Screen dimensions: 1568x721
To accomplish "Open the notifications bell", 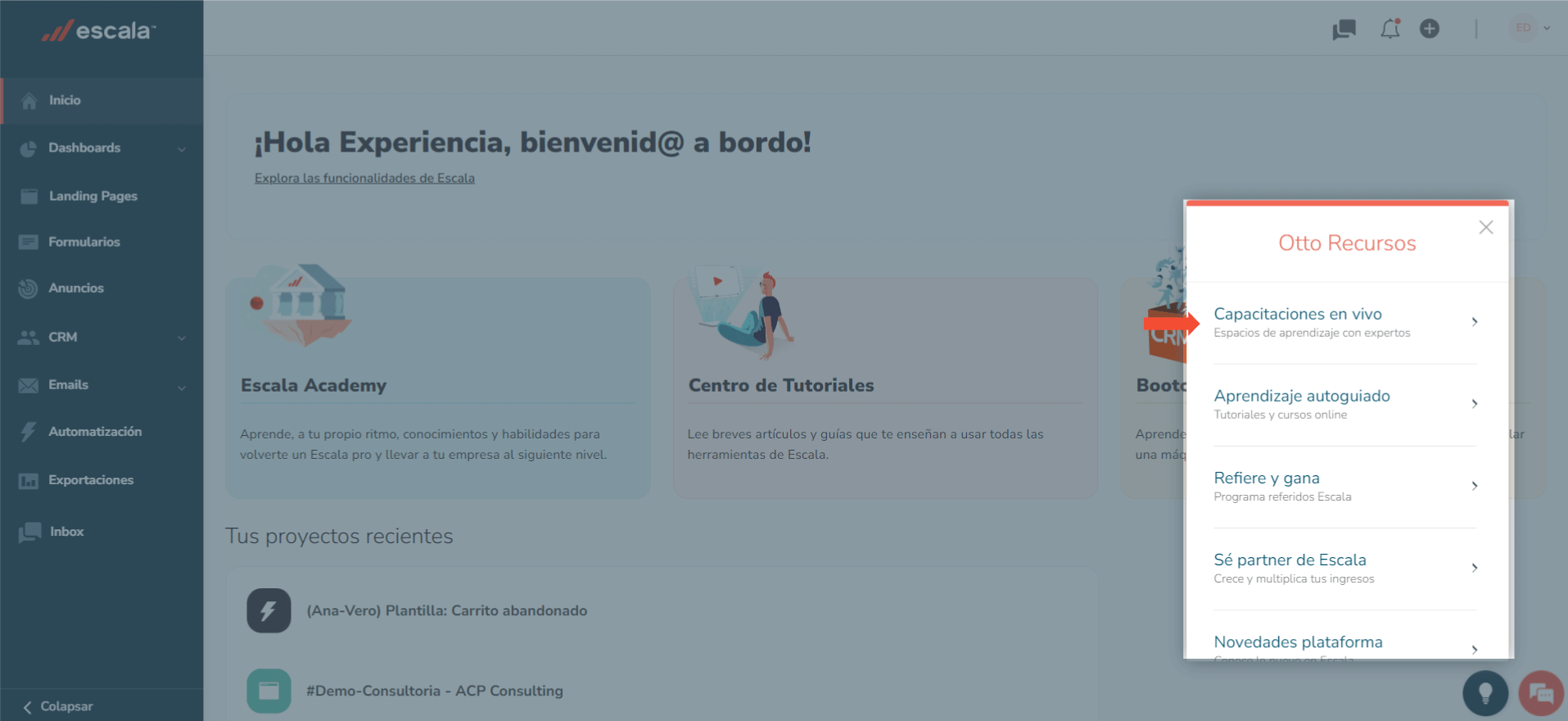I will click(x=1390, y=29).
